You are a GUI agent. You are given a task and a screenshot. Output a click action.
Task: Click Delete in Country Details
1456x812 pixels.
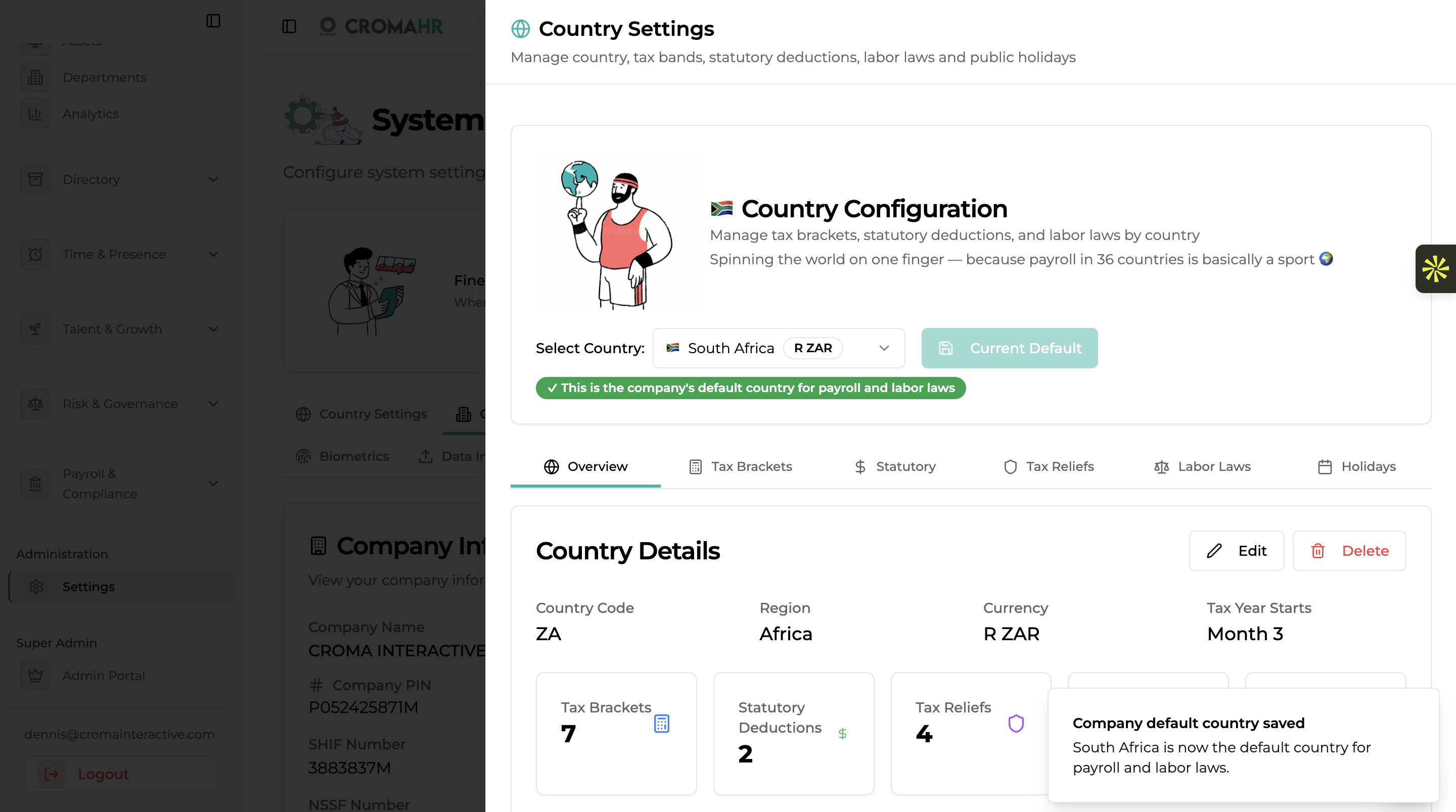click(1349, 550)
